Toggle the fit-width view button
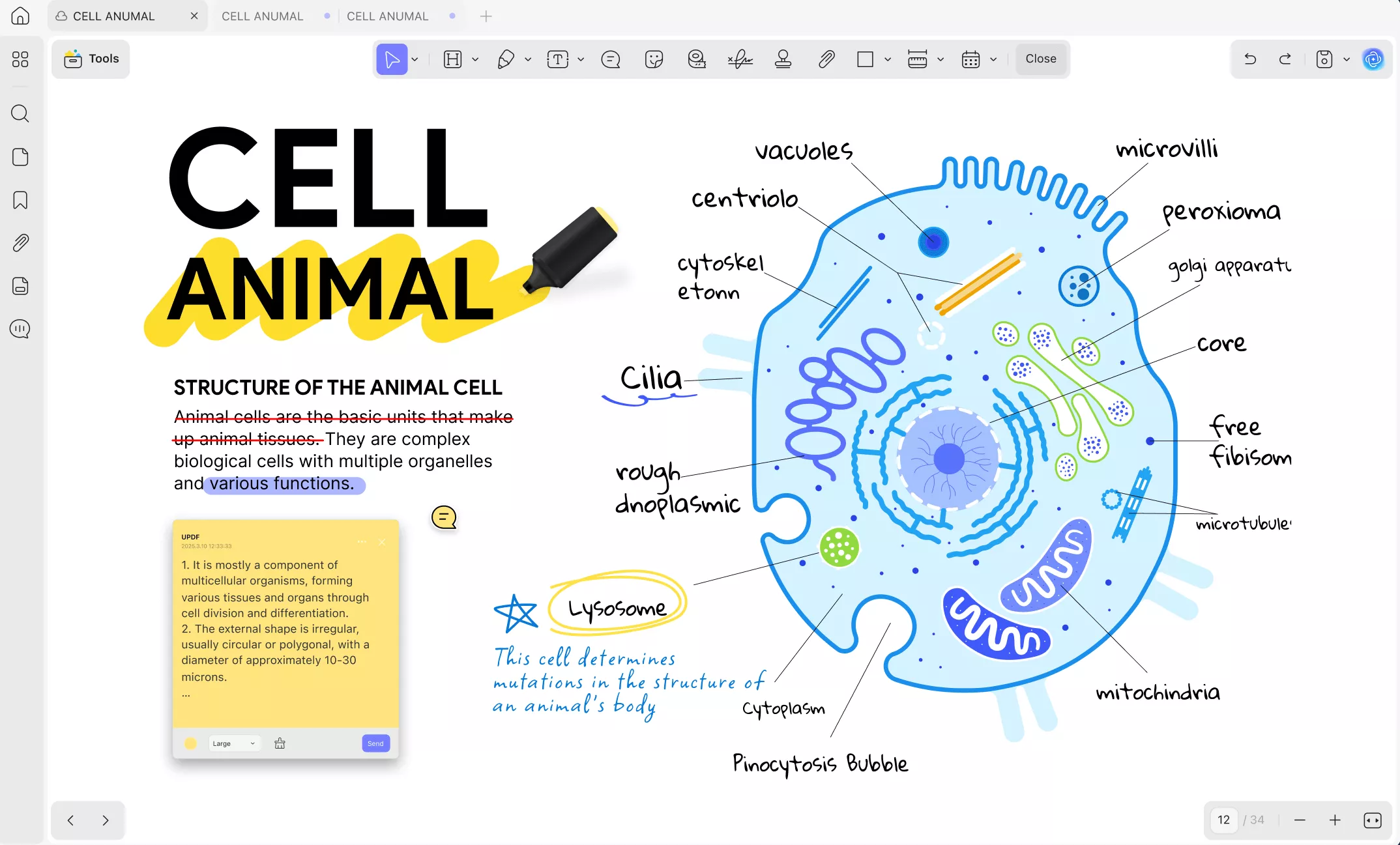The width and height of the screenshot is (1400, 845). click(x=1372, y=820)
